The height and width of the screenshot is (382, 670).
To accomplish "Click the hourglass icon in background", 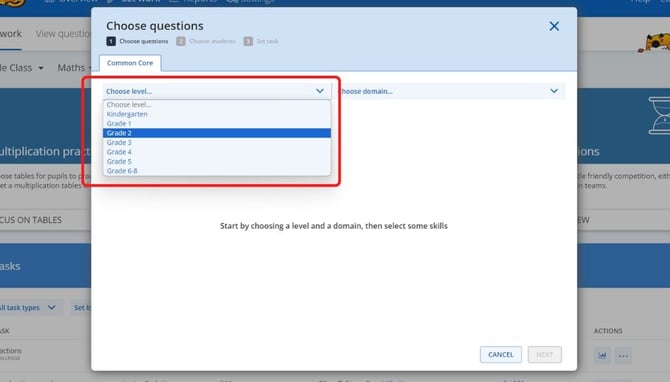I will (659, 116).
